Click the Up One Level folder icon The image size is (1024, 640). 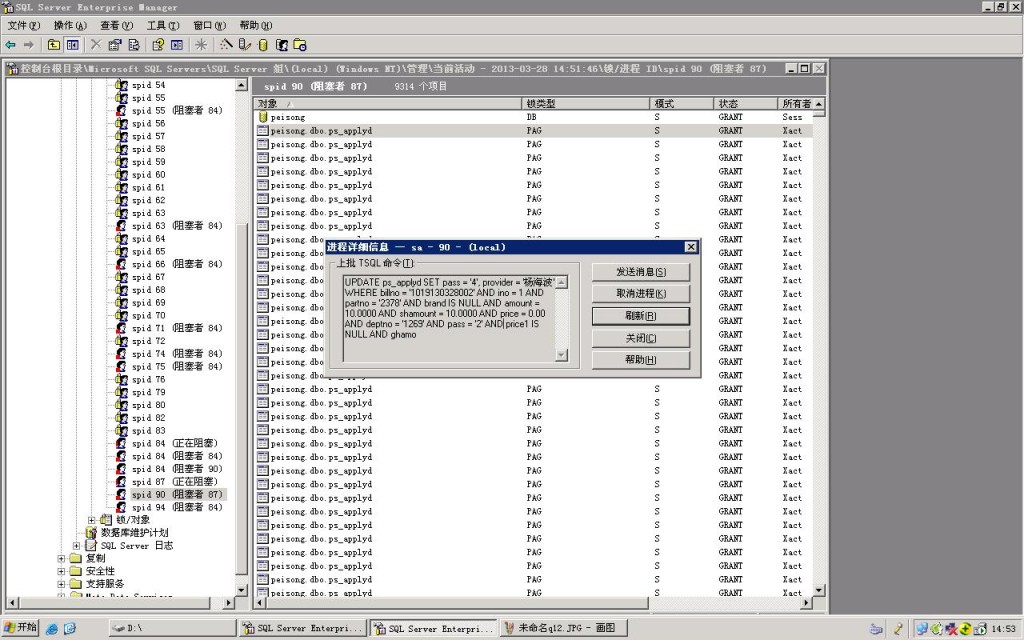coord(53,44)
